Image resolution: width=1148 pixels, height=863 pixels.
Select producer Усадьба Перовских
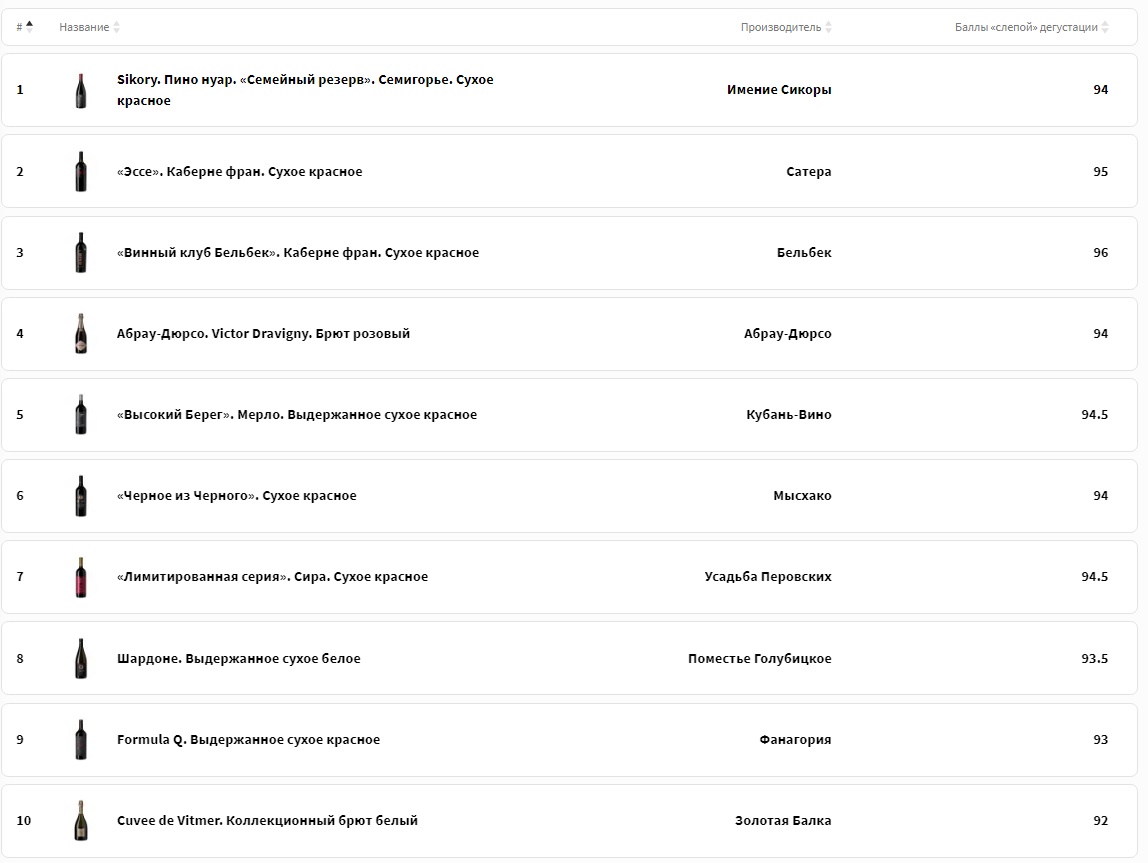767,577
